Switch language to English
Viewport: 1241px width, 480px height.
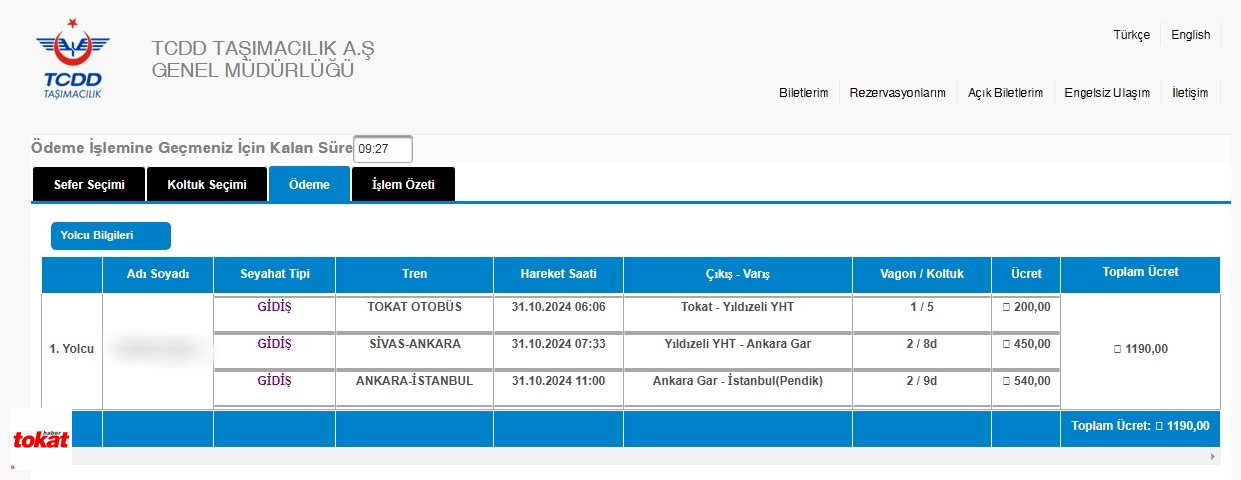point(1191,35)
